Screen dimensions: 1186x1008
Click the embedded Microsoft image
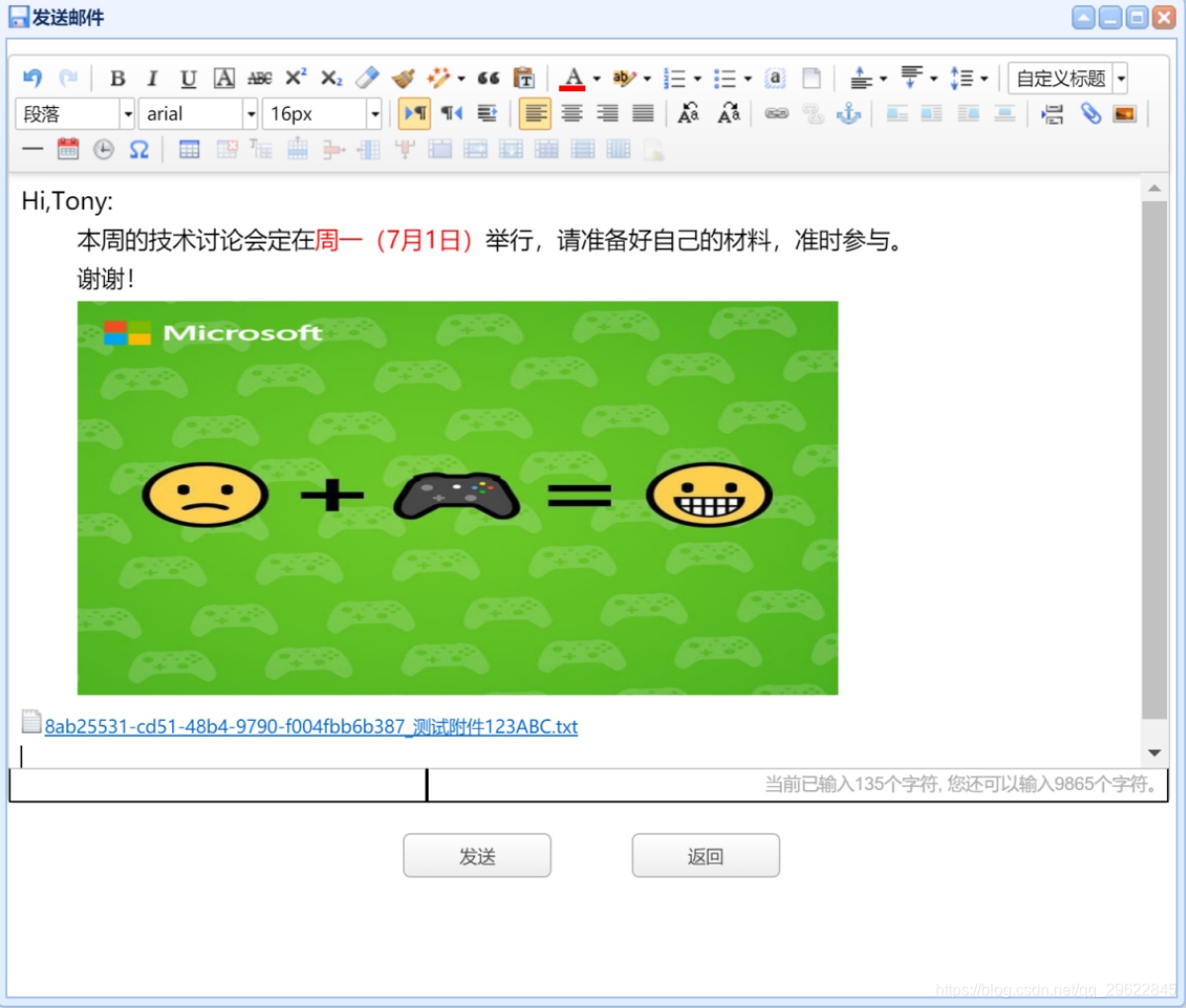[457, 498]
